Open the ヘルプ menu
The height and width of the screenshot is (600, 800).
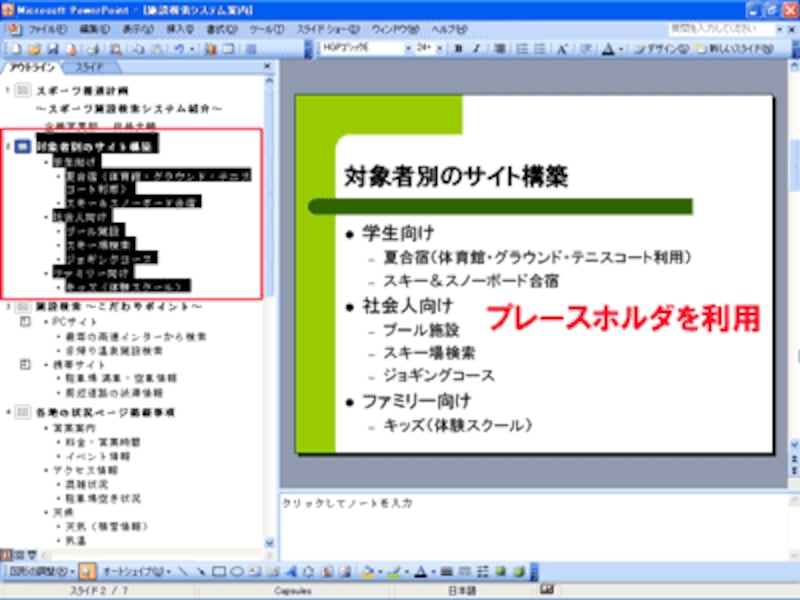pos(449,29)
